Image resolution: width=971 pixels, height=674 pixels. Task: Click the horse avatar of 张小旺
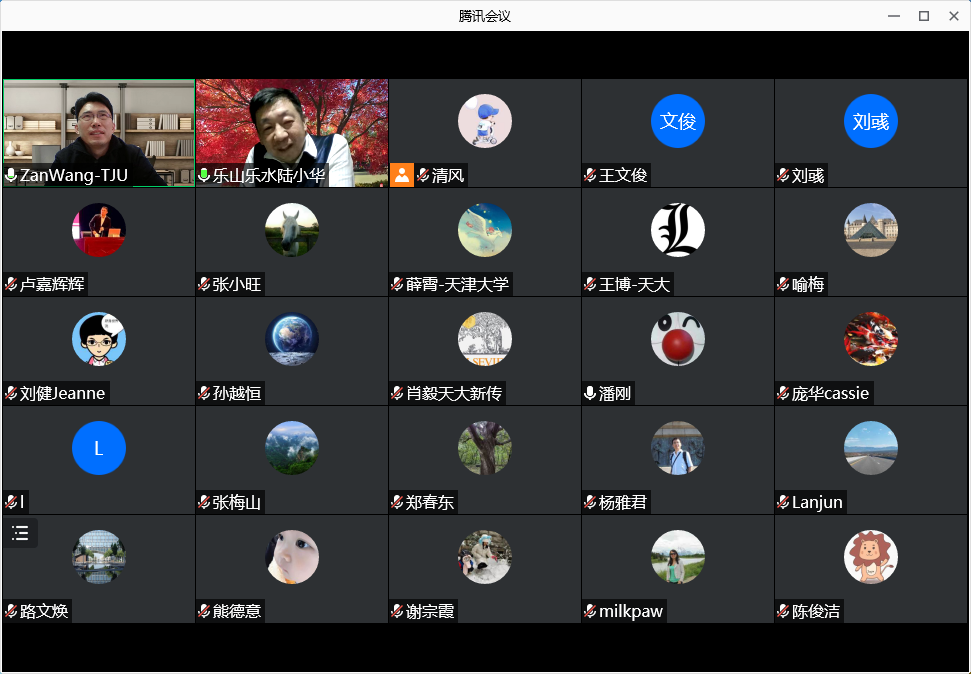(x=291, y=230)
